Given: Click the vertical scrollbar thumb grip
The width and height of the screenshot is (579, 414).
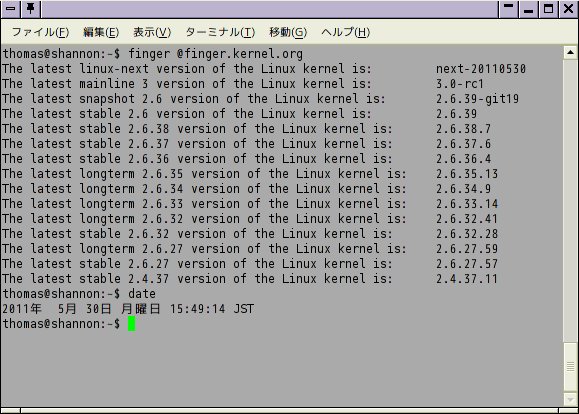Looking at the screenshot, I should (570, 366).
